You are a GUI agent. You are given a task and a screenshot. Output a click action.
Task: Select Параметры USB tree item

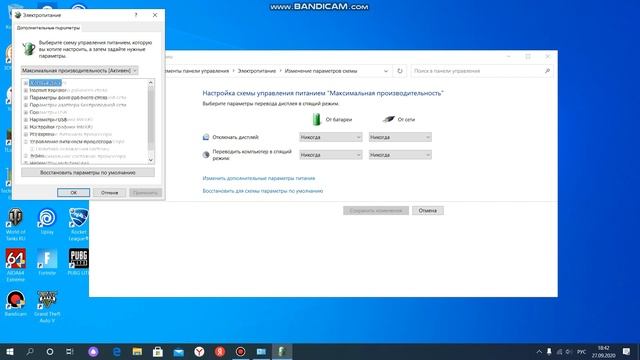[48, 120]
